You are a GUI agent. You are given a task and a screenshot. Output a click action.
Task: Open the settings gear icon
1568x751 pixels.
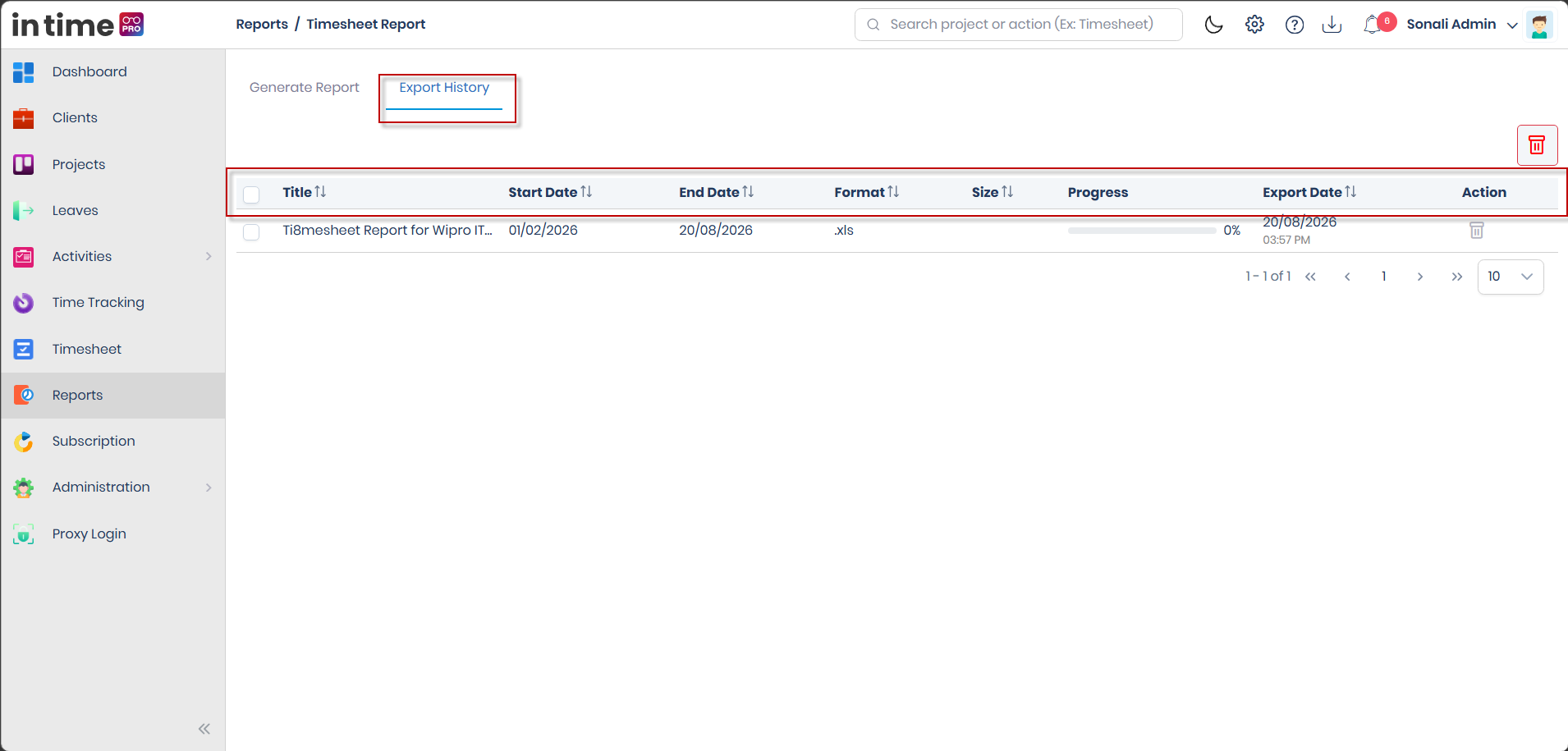(x=1254, y=25)
